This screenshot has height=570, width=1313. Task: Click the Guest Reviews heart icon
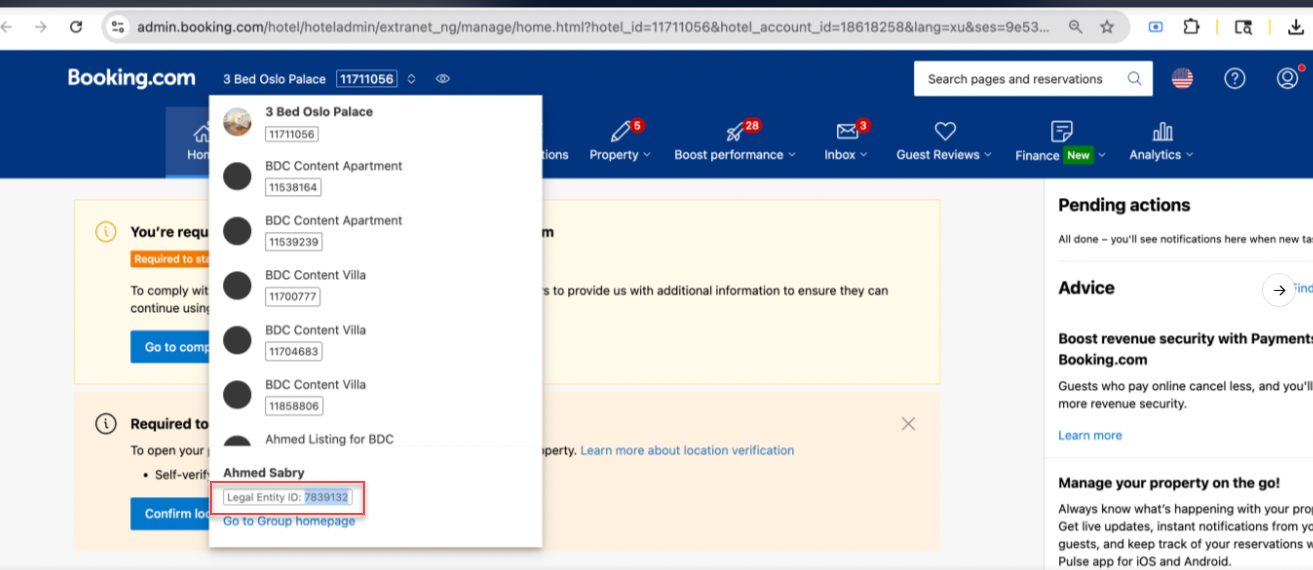point(945,131)
